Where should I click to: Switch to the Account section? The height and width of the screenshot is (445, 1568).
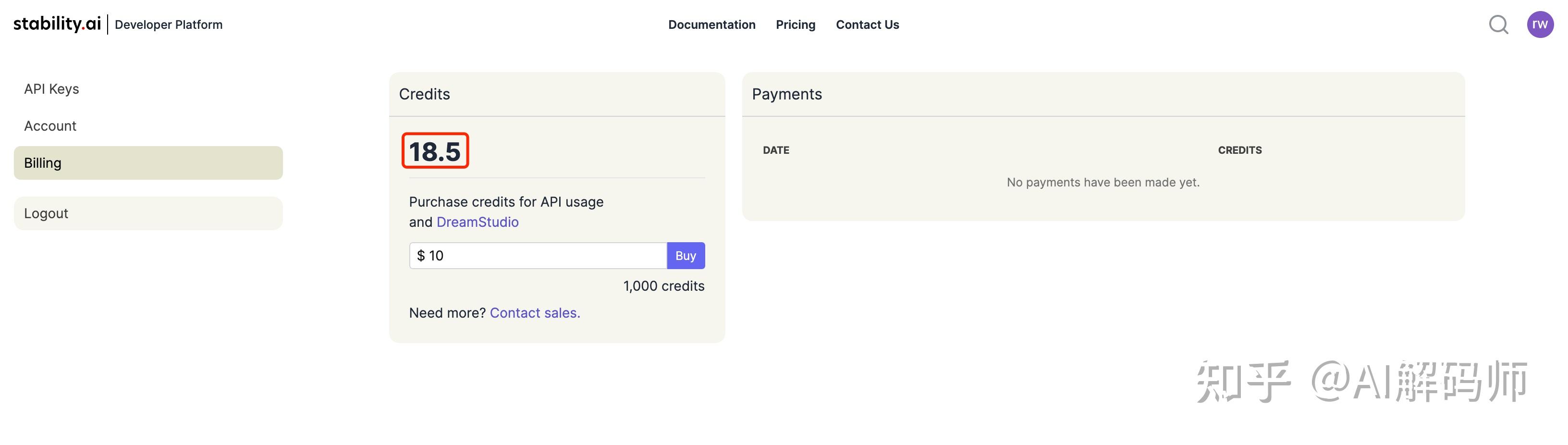50,126
